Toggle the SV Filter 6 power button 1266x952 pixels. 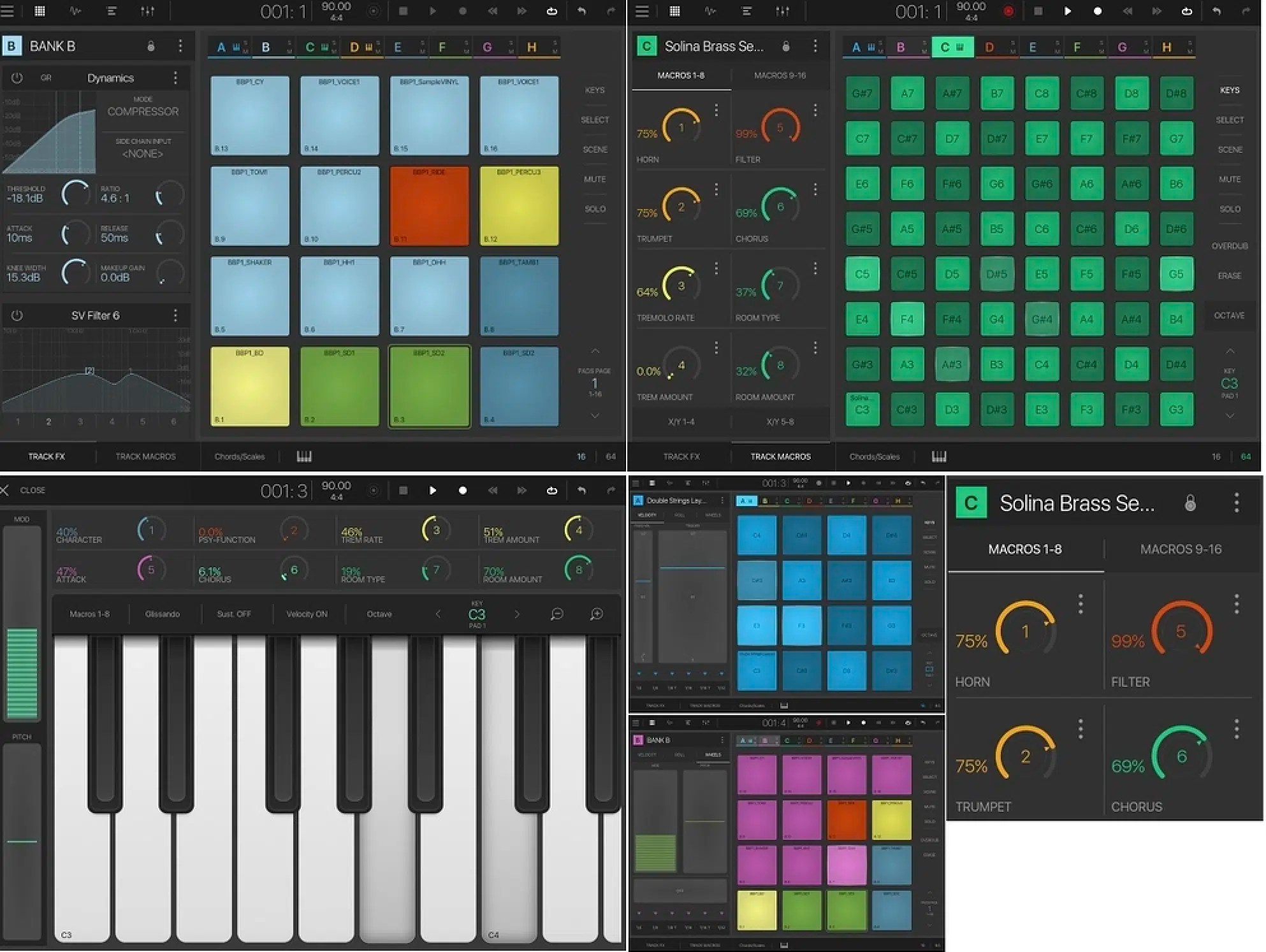(17, 315)
